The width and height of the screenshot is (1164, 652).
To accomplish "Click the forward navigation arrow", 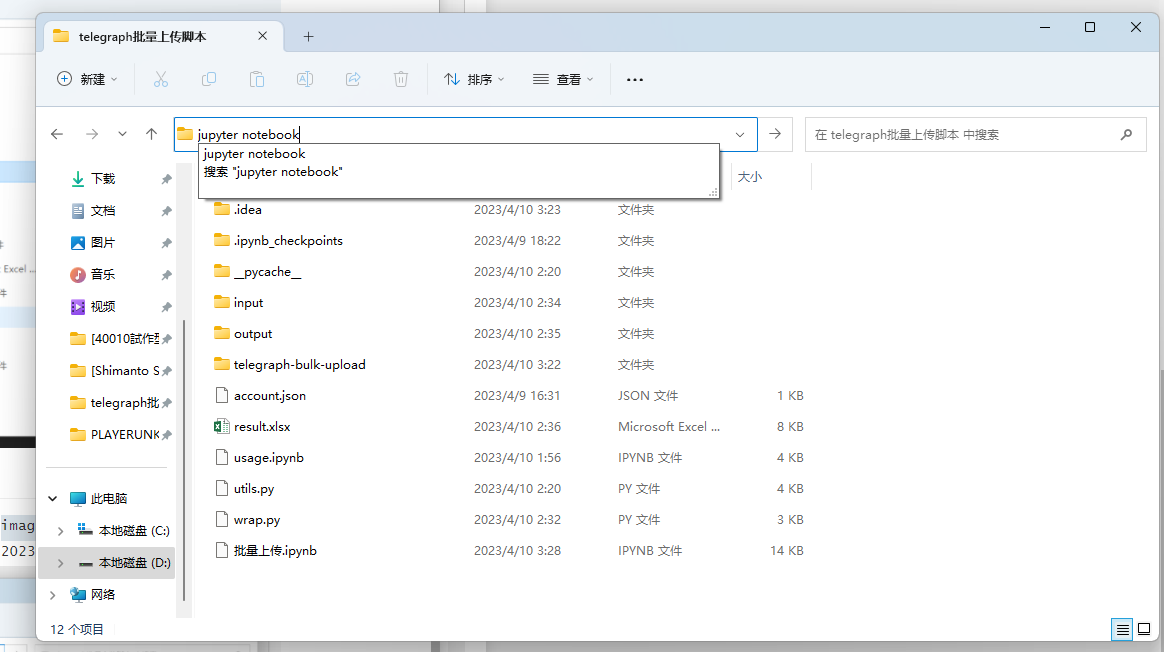I will coord(92,134).
